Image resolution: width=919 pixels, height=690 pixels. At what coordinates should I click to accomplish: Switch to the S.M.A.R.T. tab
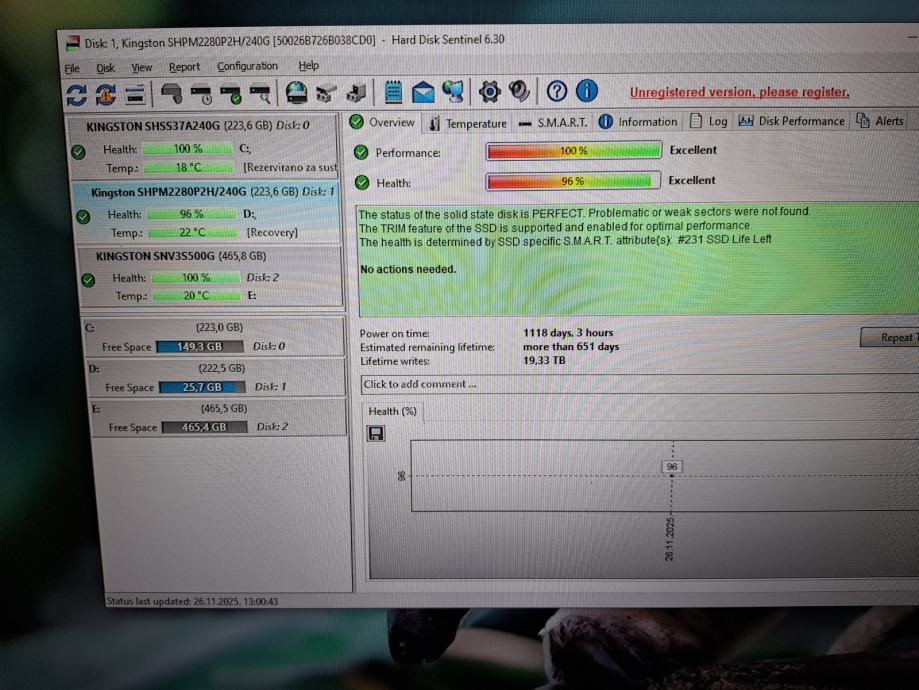click(x=553, y=123)
